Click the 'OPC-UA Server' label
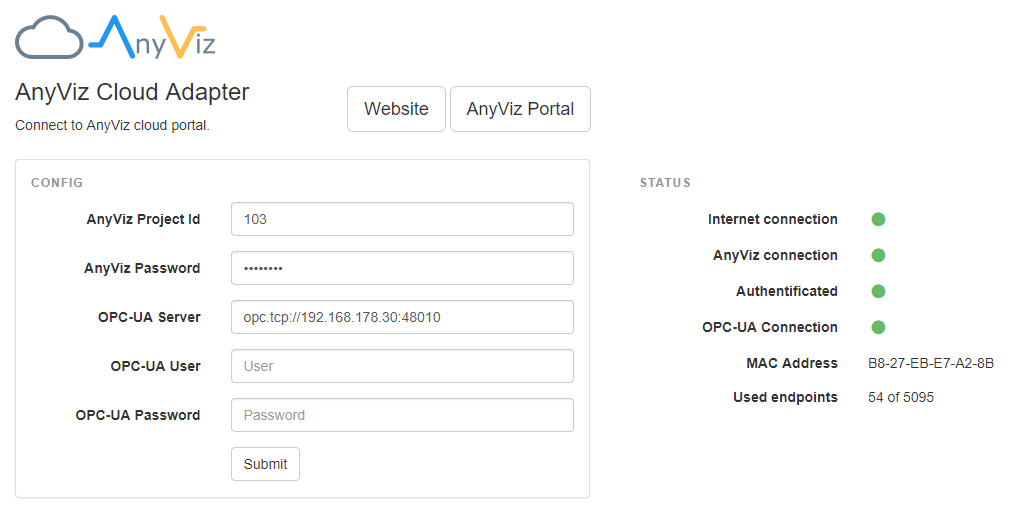Screen dimensions: 1022x506 (x=149, y=317)
